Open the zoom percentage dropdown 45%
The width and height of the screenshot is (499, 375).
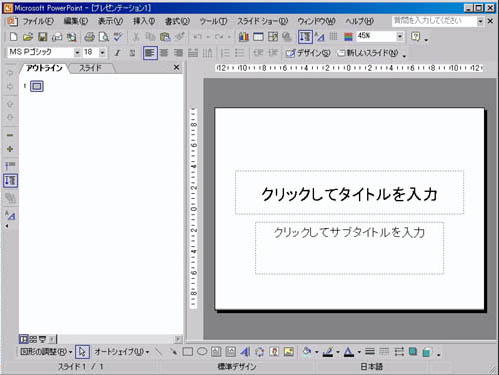[400, 36]
